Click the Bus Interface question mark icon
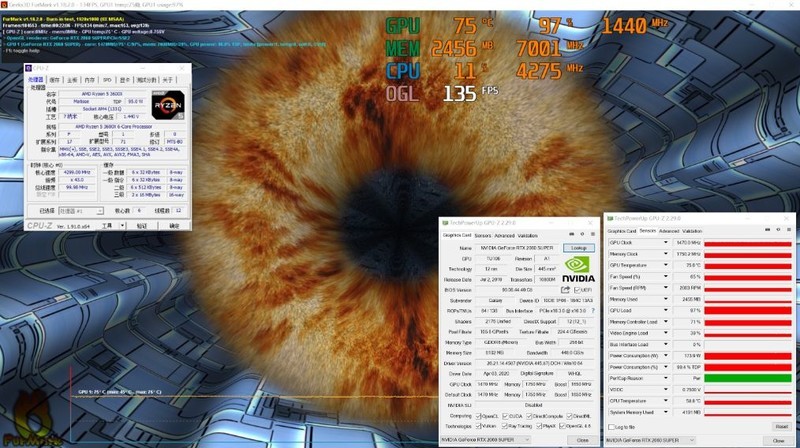Image resolution: width=800 pixels, height=448 pixels. pyautogui.click(x=593, y=310)
